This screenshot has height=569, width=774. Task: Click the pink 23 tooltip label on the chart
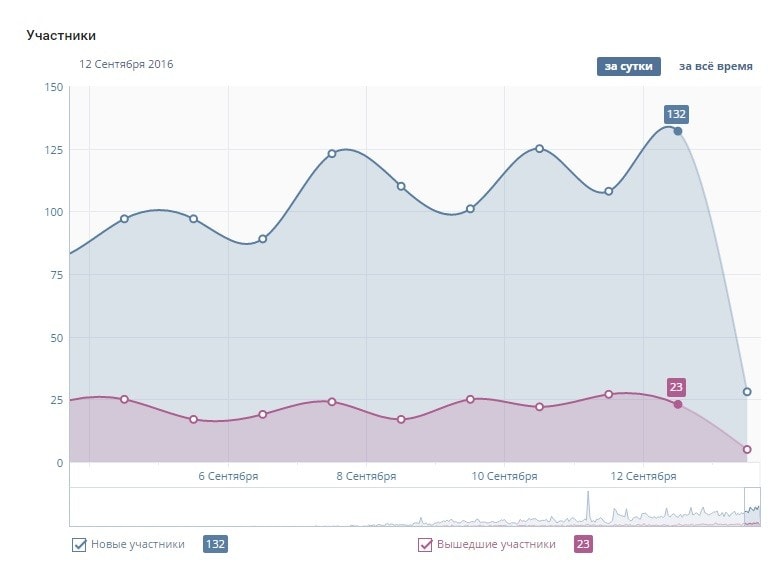pyautogui.click(x=677, y=387)
